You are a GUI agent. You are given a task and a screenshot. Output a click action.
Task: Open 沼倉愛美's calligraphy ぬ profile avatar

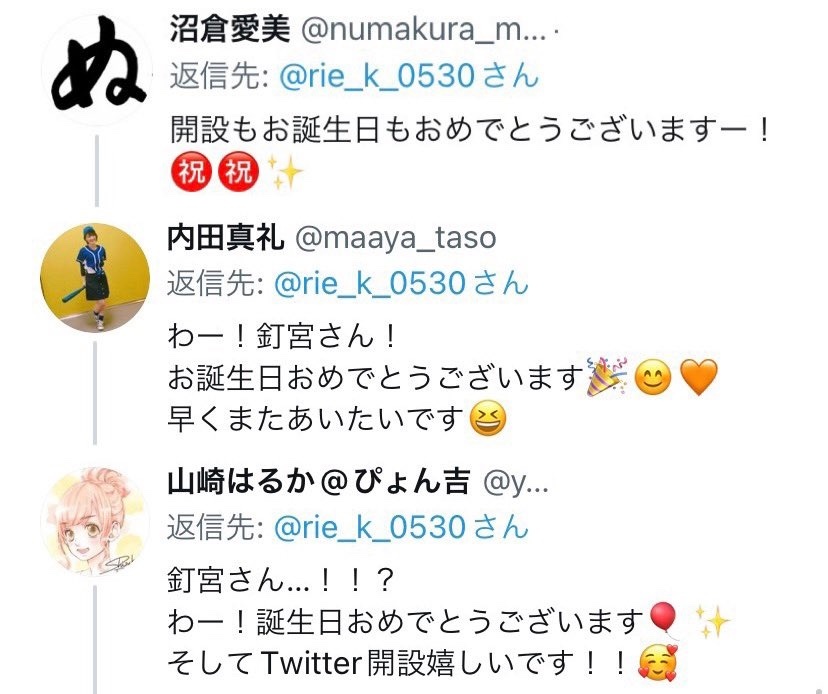click(97, 70)
